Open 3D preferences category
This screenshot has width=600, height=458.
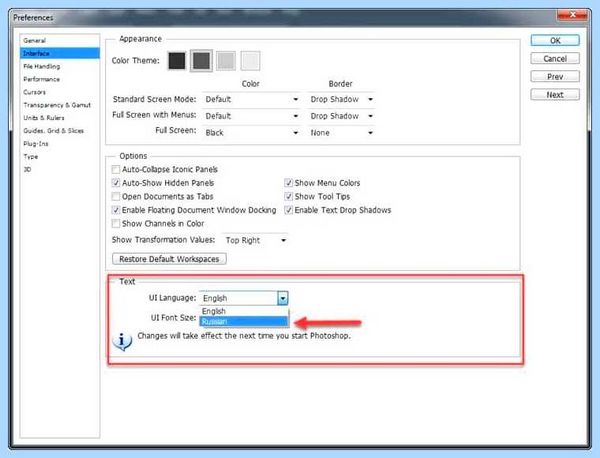[60, 170]
